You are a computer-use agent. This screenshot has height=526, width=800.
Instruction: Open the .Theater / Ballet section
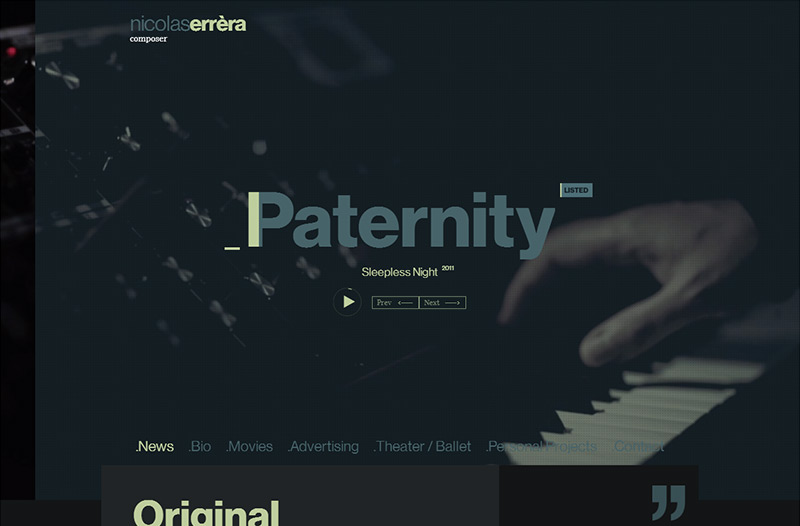422,446
